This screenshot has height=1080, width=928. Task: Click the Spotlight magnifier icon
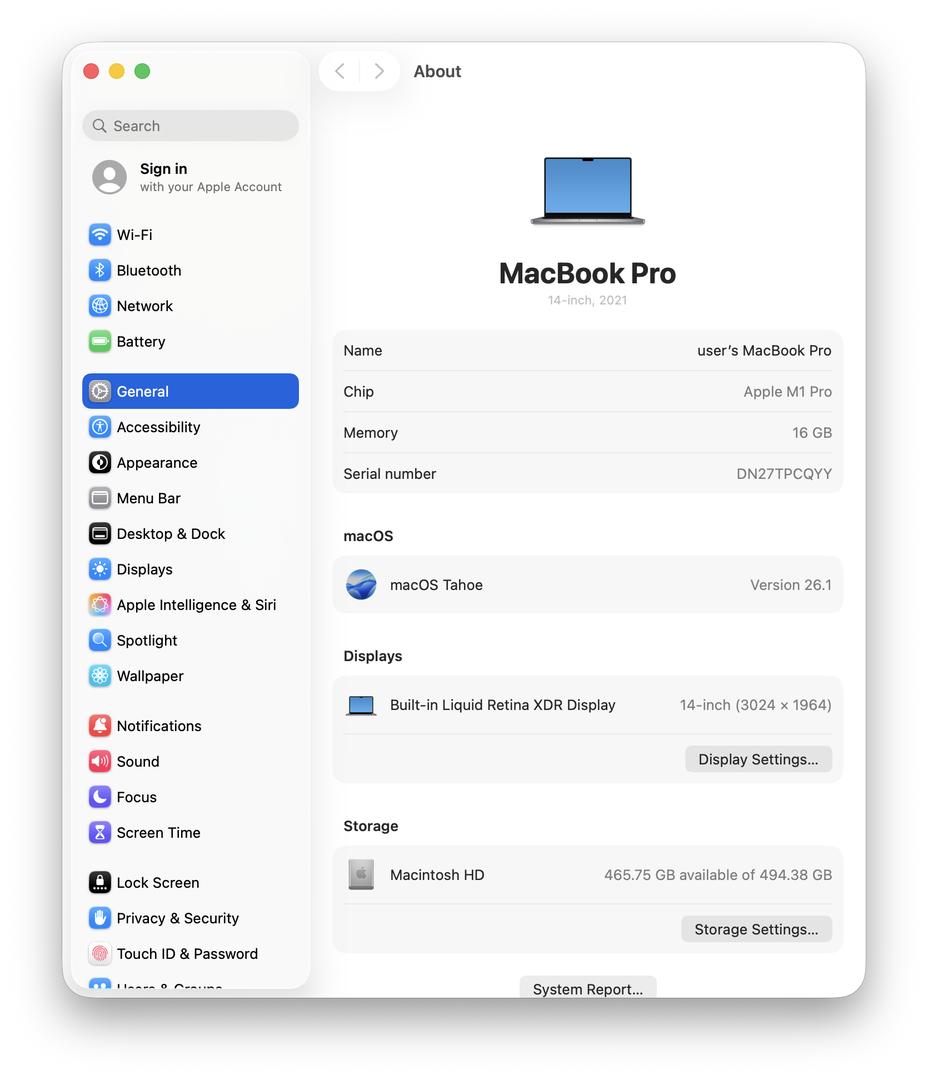point(100,641)
